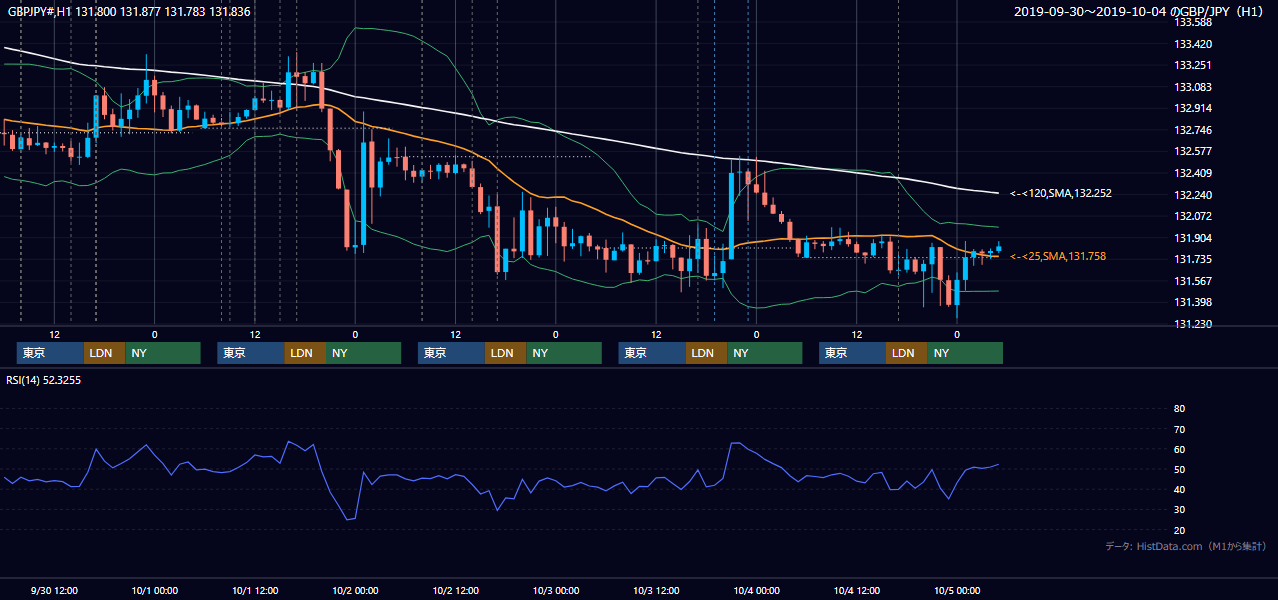Image resolution: width=1278 pixels, height=600 pixels.
Task: Click the 10/4 12:00 time axis label
Action: [856, 590]
